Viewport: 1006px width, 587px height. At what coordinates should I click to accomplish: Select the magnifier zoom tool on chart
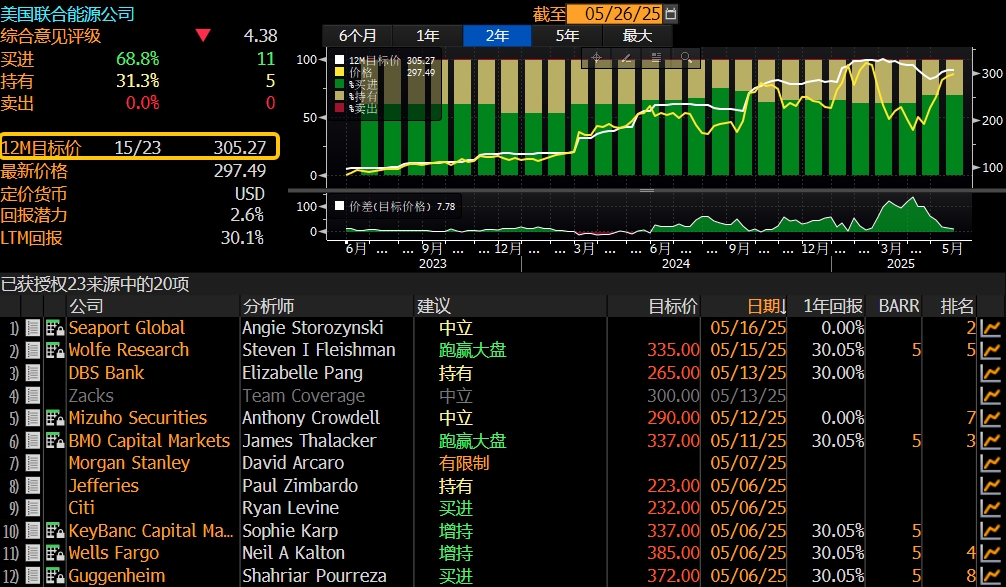tap(685, 58)
